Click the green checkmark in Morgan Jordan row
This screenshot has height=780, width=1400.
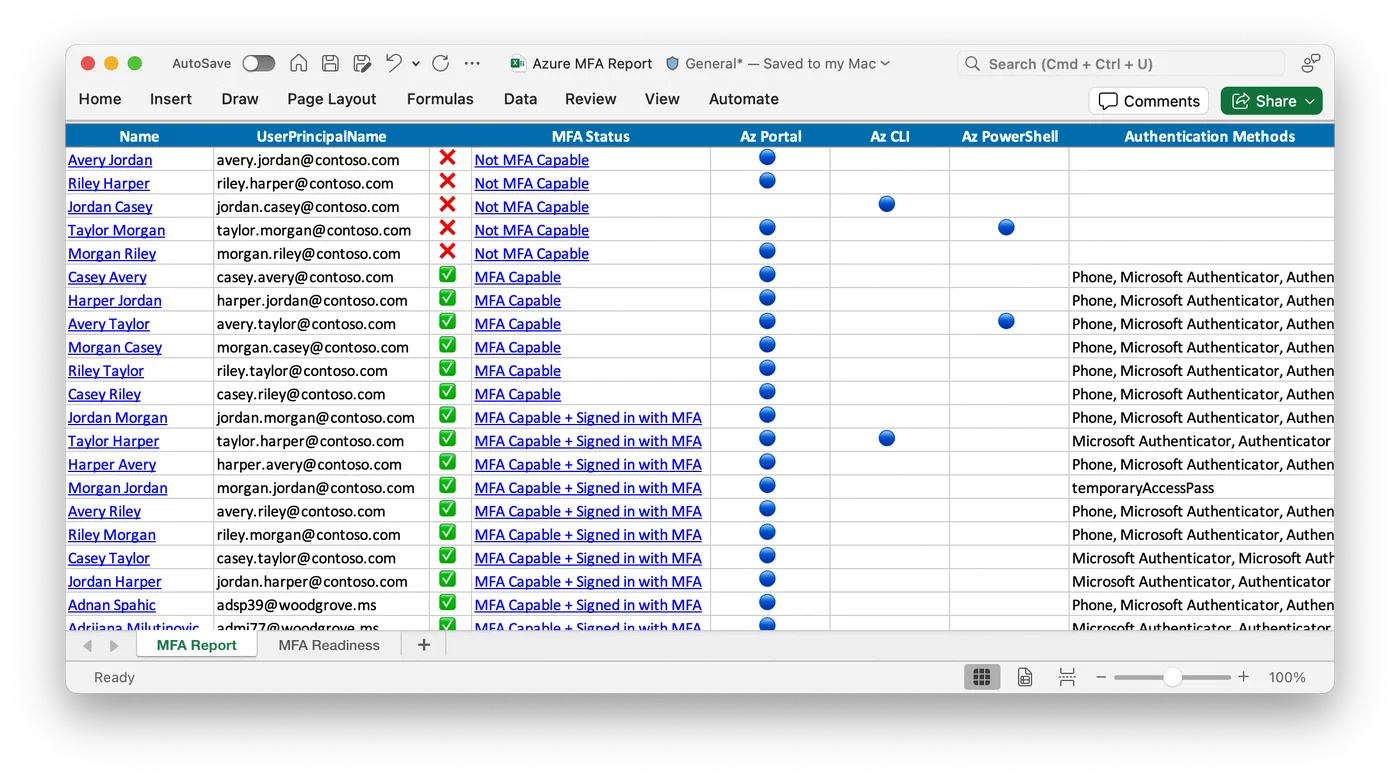(447, 485)
